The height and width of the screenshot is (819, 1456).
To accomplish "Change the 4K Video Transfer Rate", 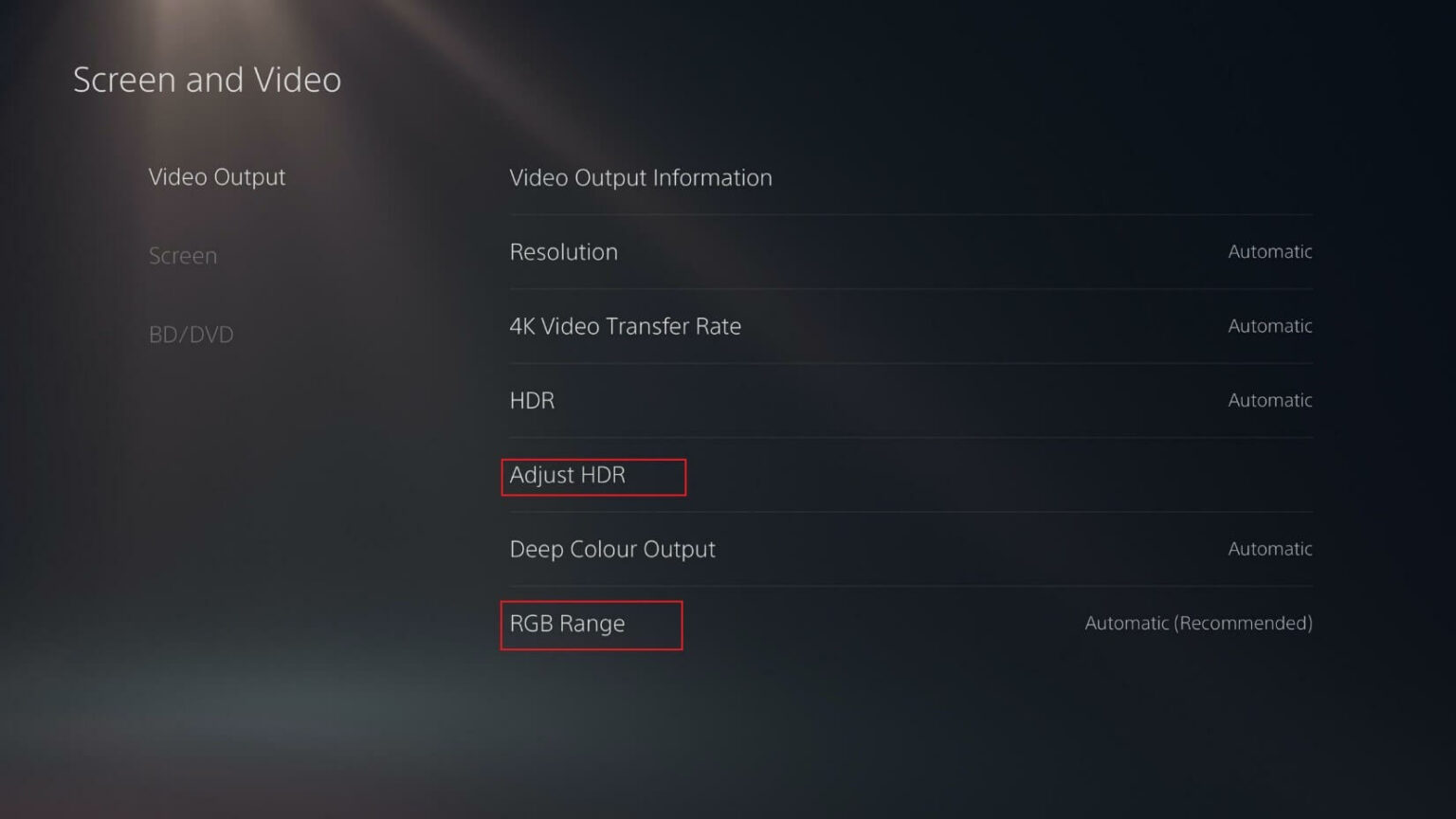I will click(626, 326).
